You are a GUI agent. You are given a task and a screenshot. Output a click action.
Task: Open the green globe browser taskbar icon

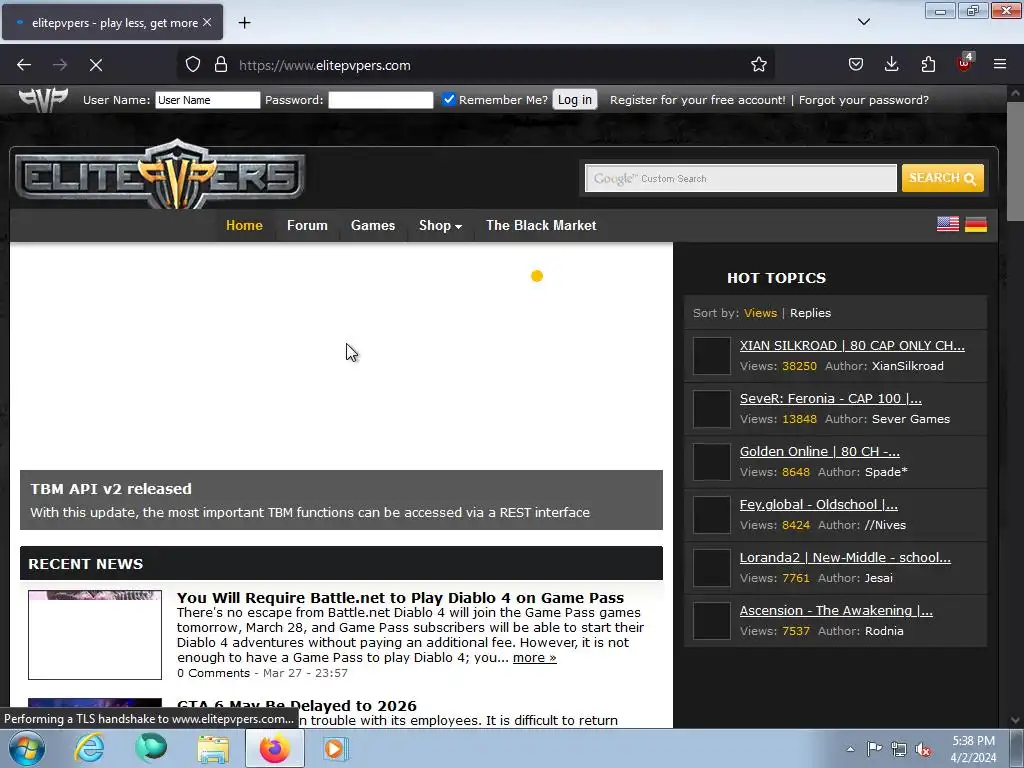click(152, 748)
